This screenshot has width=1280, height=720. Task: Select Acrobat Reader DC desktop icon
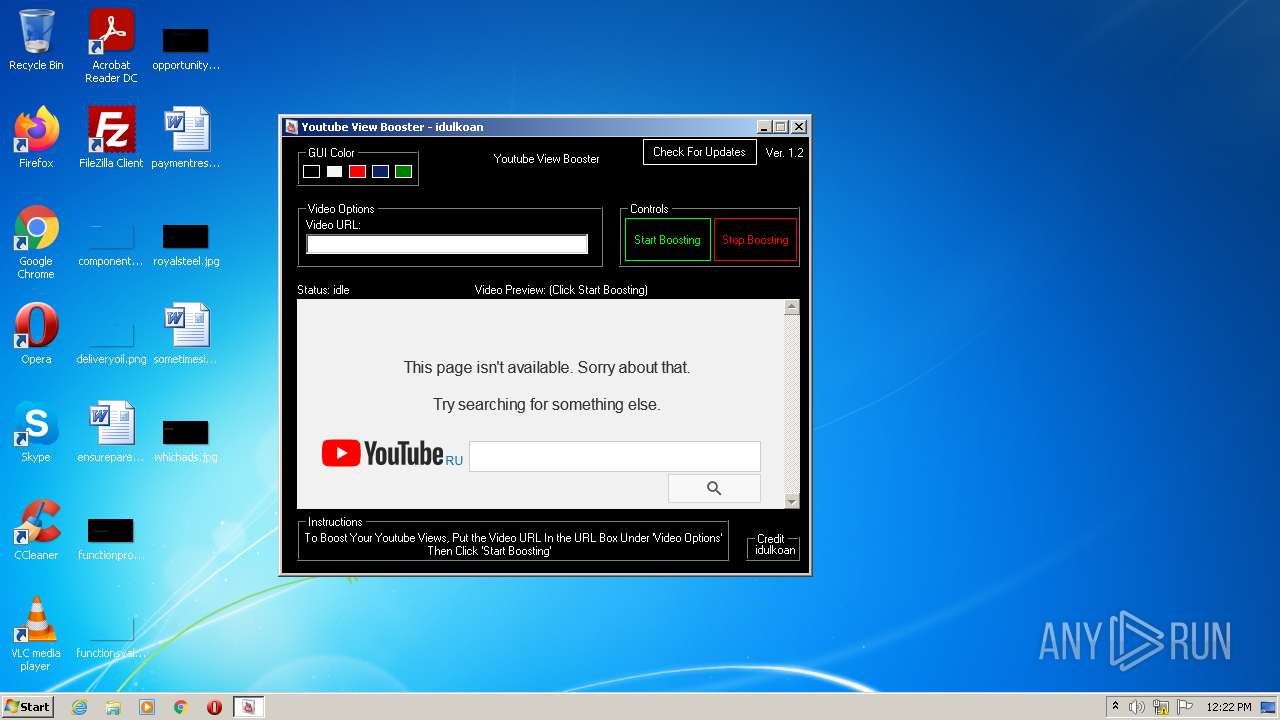click(111, 45)
